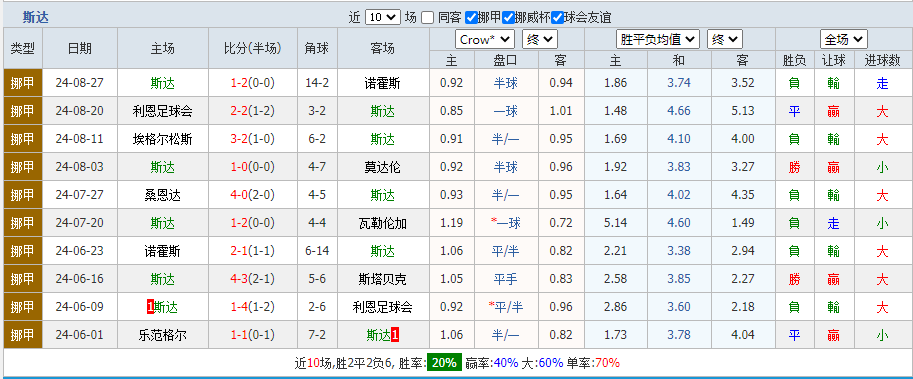Image resolution: width=913 pixels, height=379 pixels.
Task: Uncheck the 挪甲 league checkbox
Action: coord(471,17)
